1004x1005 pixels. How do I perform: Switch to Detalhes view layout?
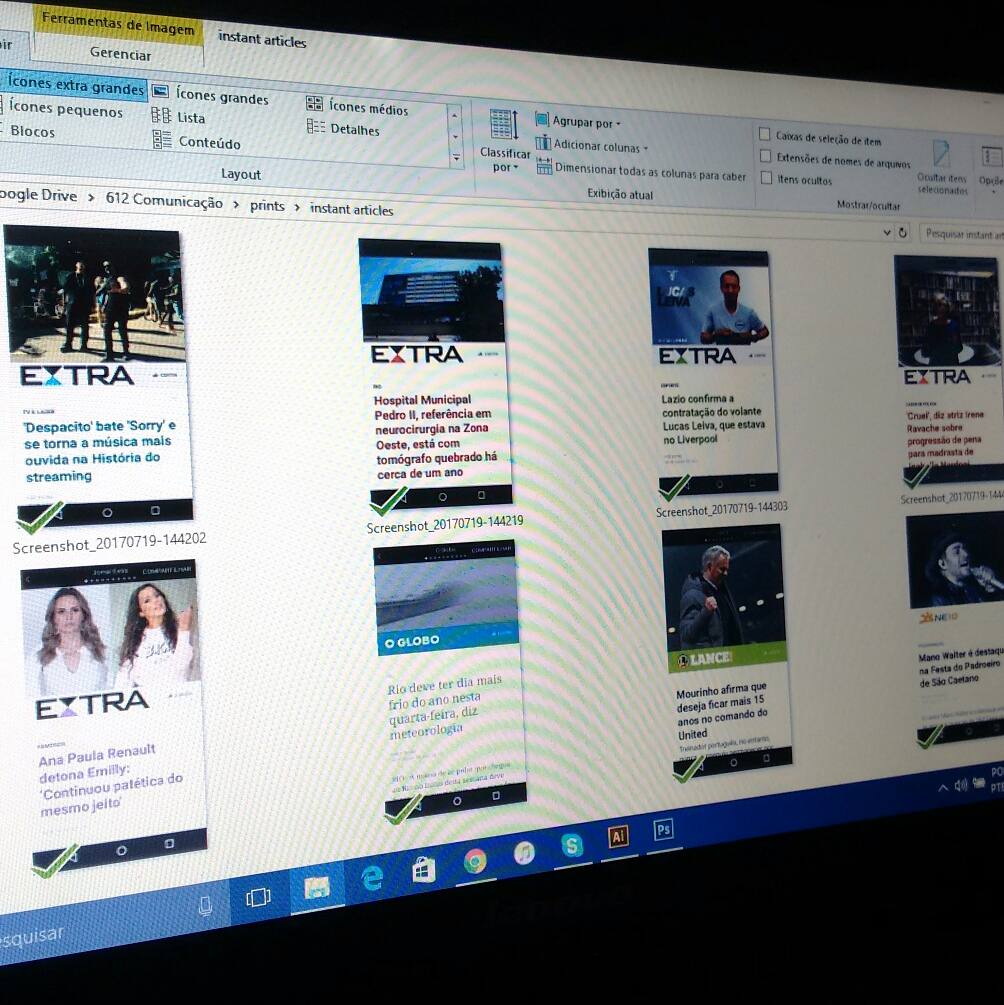click(344, 128)
